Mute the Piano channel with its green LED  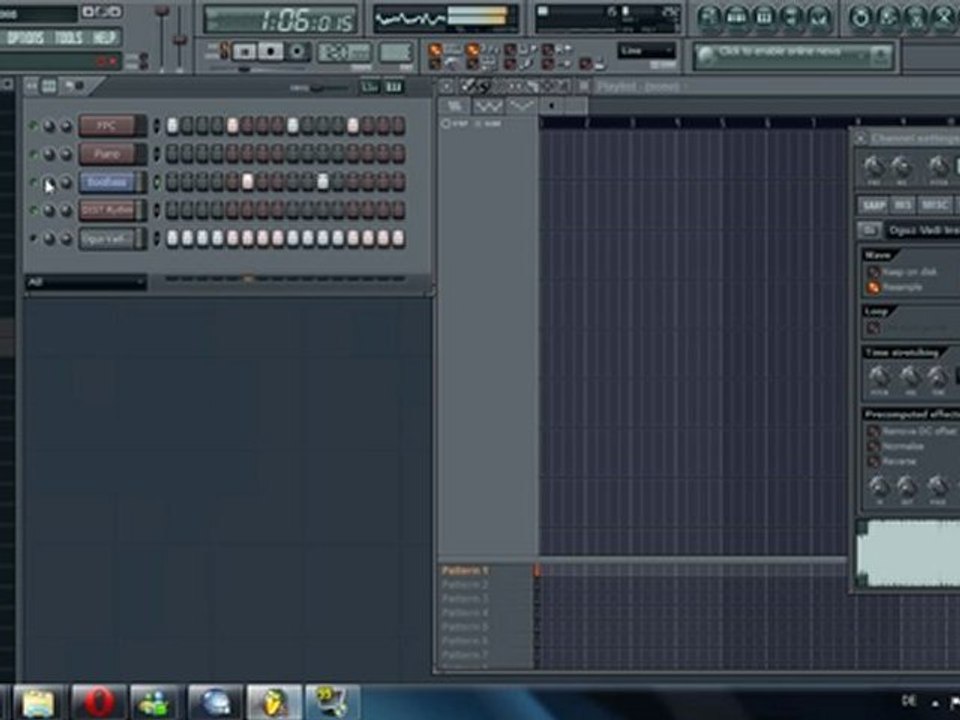33,154
